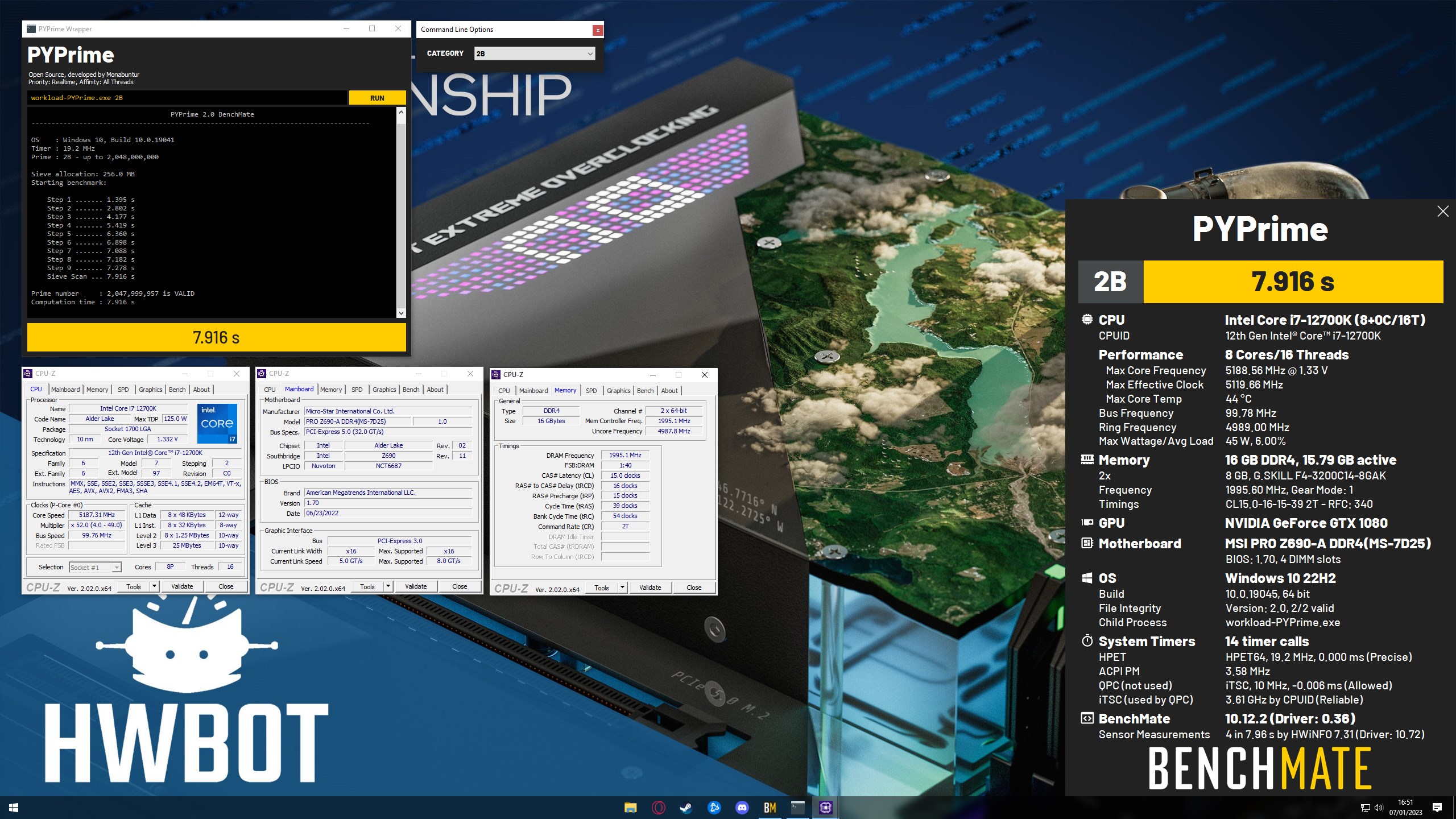
Task: Click Validate in CPU-Z Memory window
Action: tap(650, 588)
